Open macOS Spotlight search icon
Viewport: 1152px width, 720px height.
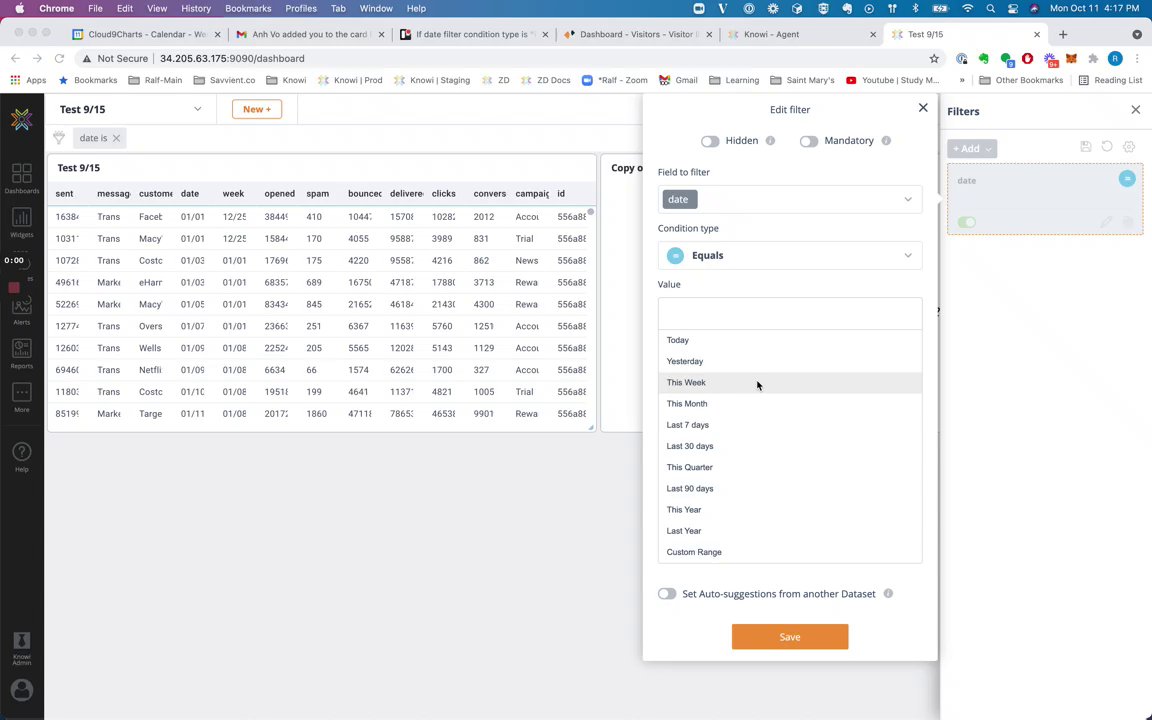click(x=990, y=9)
